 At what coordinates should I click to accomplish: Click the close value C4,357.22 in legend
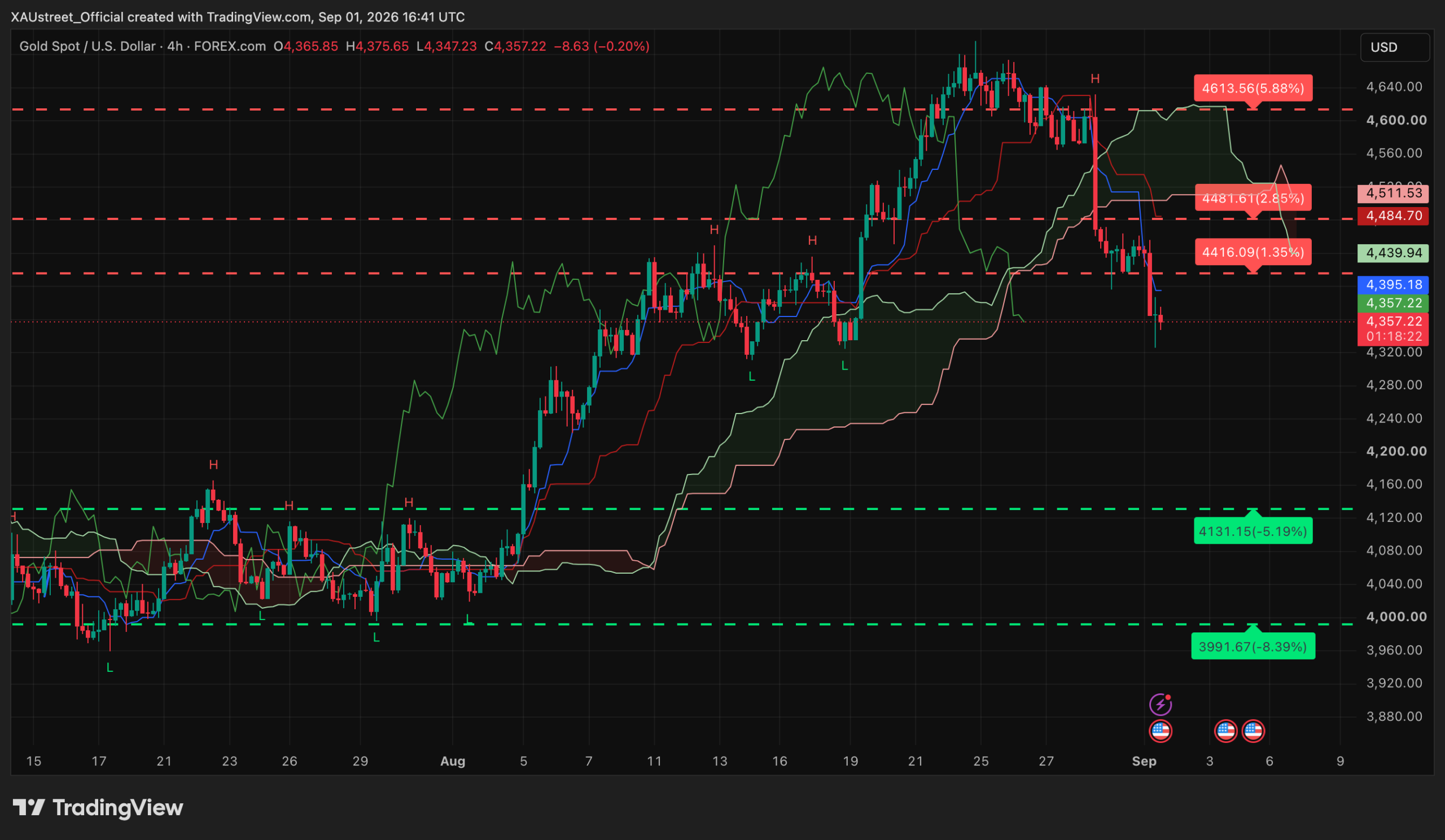pos(515,46)
